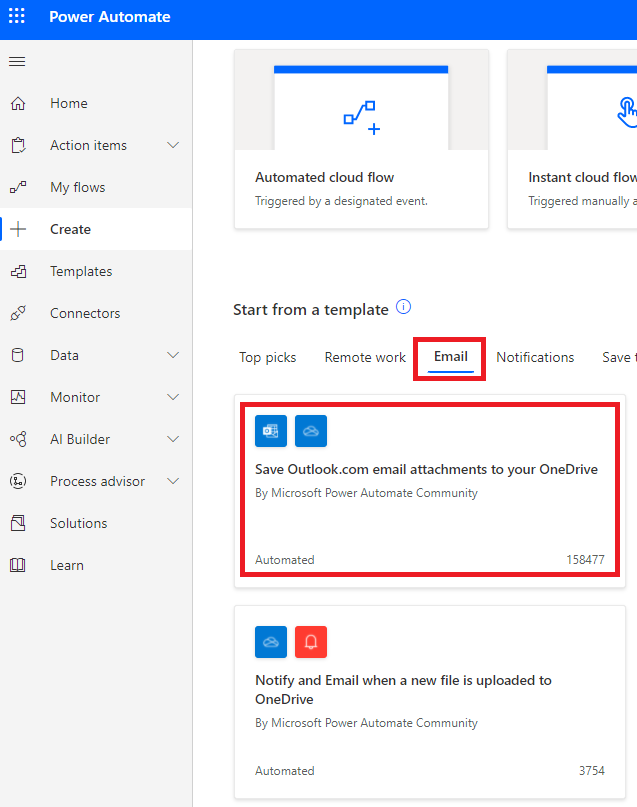The width and height of the screenshot is (637, 807).
Task: Expand the Monitor section chevron
Action: (173, 397)
